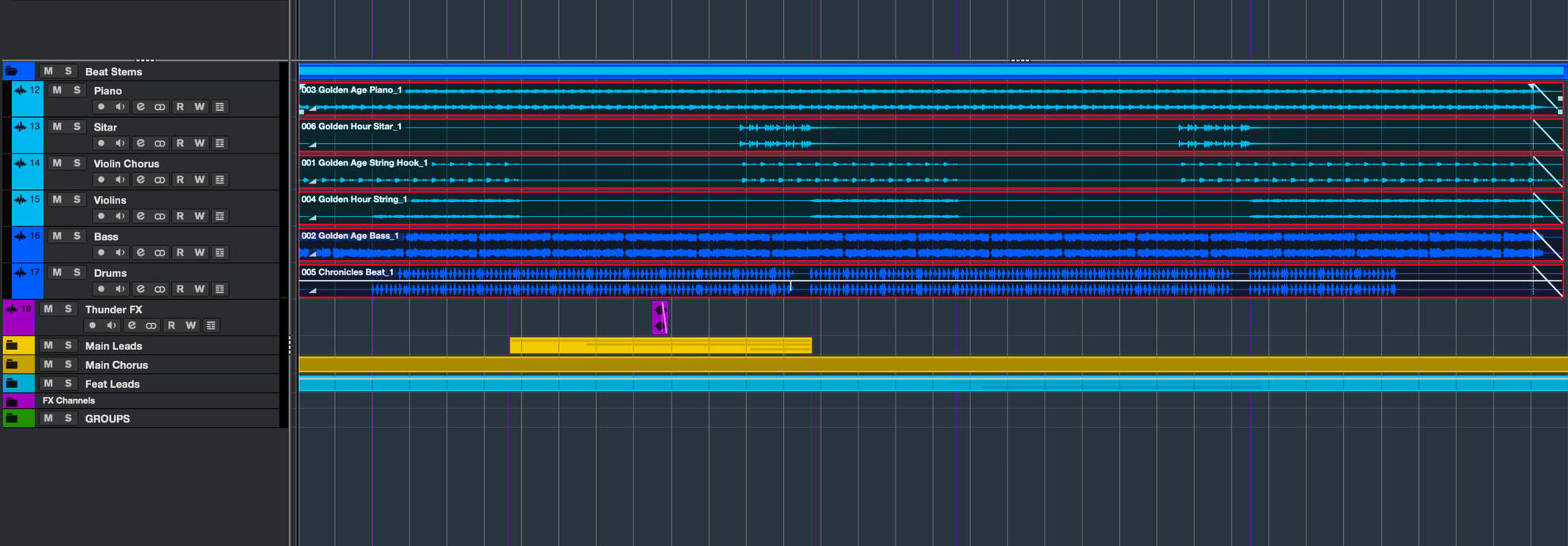Open channel settings for the Bass track
This screenshot has height=546, width=1568.
(x=140, y=252)
